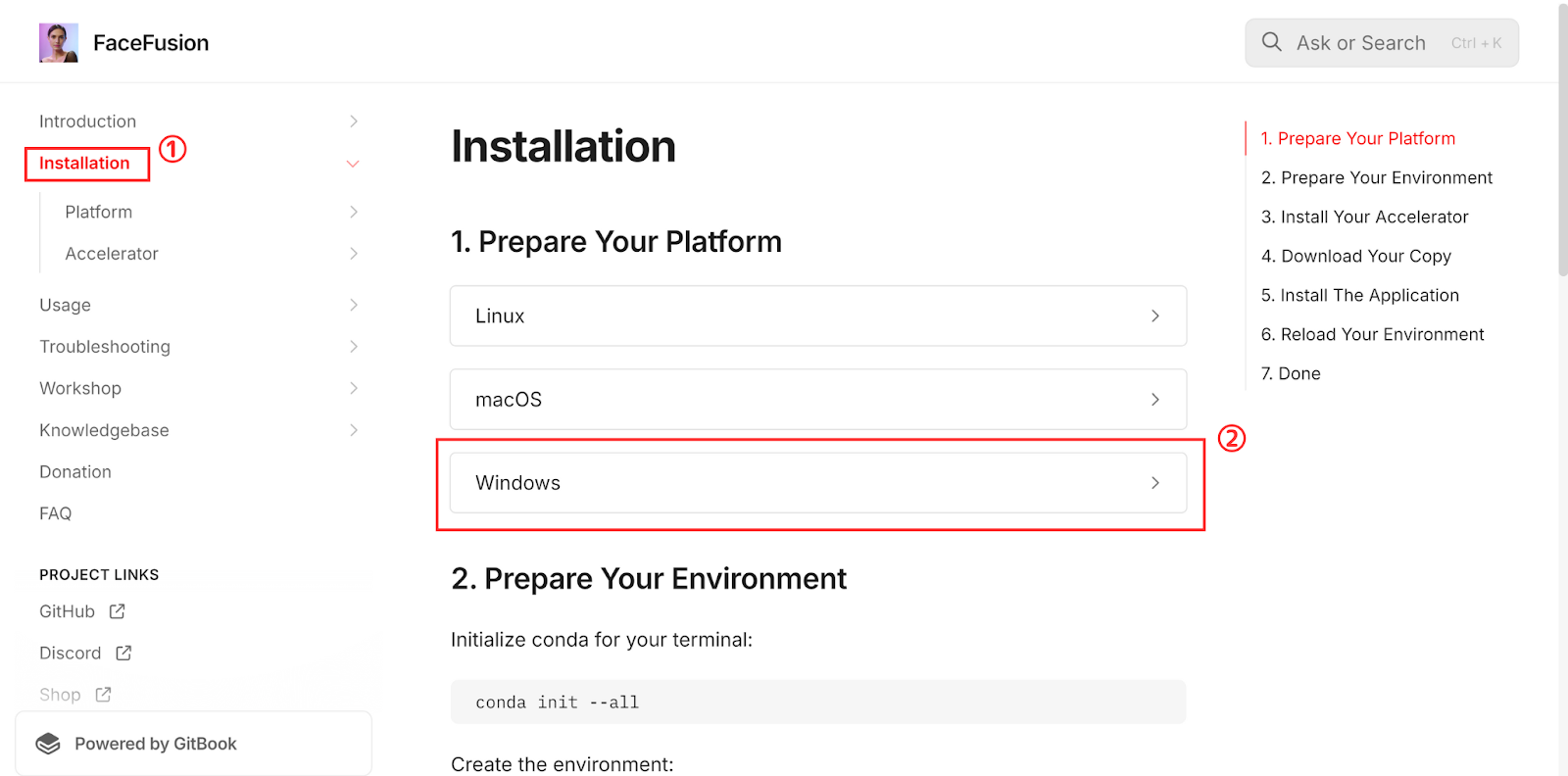Click the GitHub external link icon

click(117, 611)
